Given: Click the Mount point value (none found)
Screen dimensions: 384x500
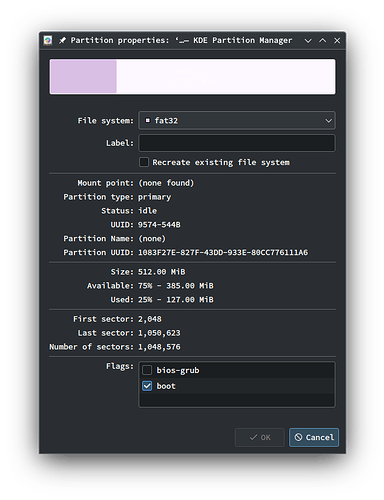Looking at the screenshot, I should (166, 183).
